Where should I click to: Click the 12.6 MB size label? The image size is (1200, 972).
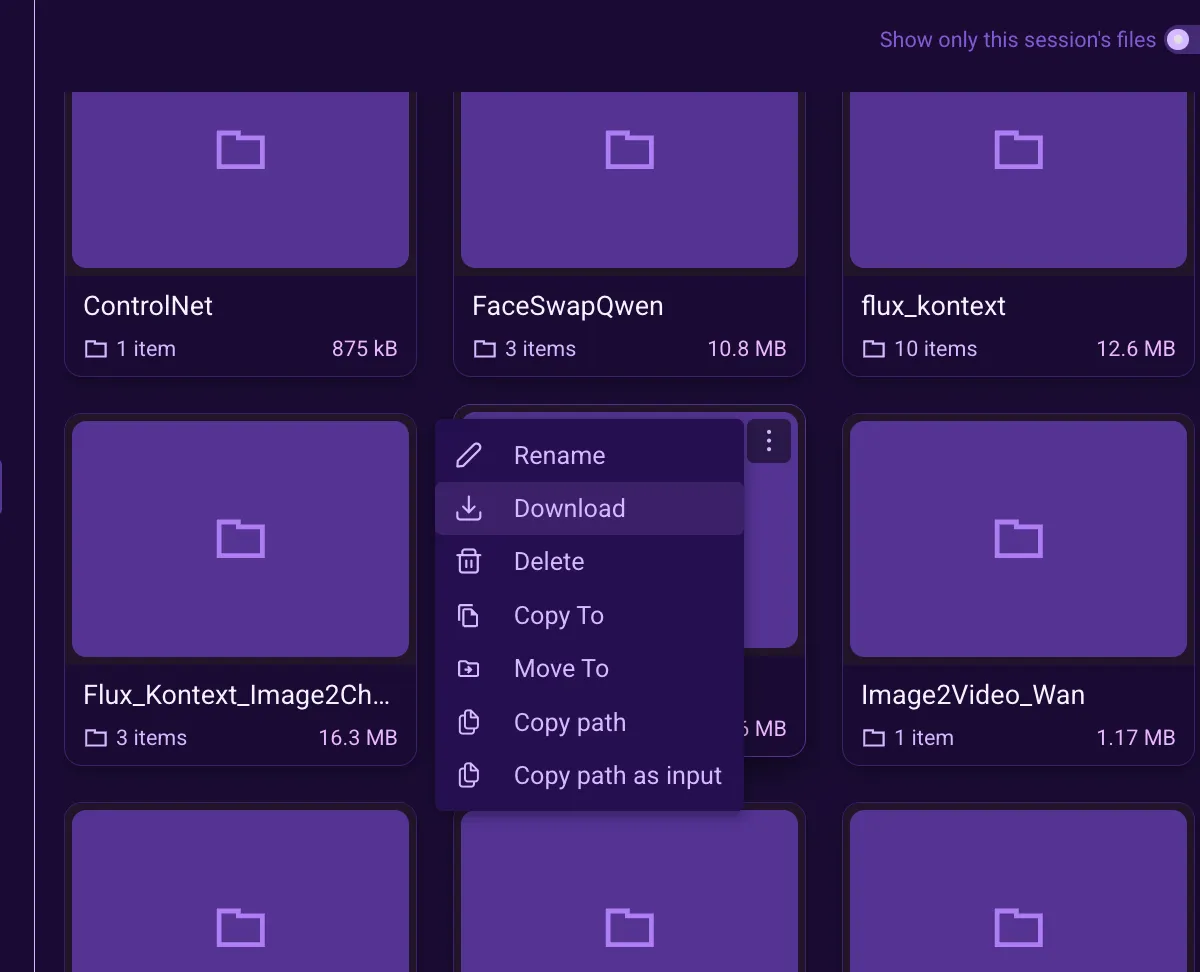(1136, 349)
